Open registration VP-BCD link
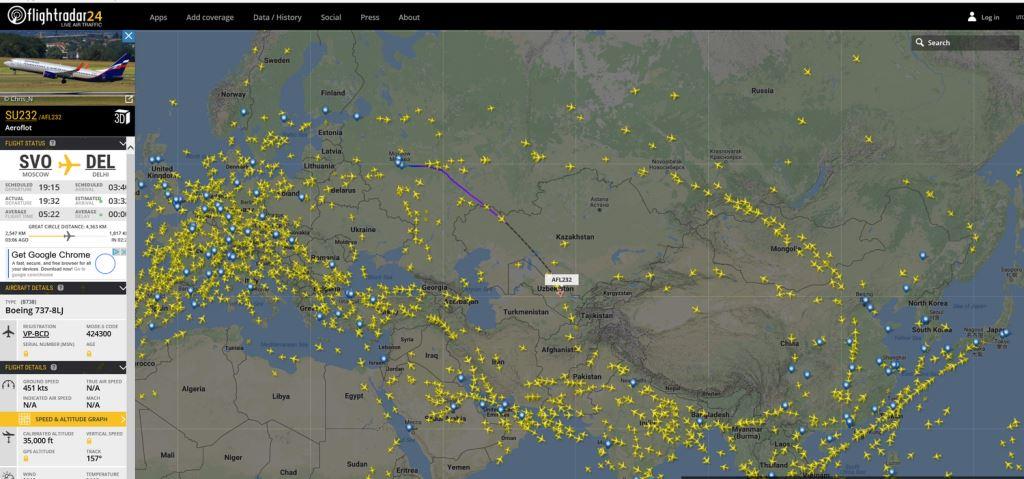Image resolution: width=1024 pixels, height=479 pixels. click(36, 334)
